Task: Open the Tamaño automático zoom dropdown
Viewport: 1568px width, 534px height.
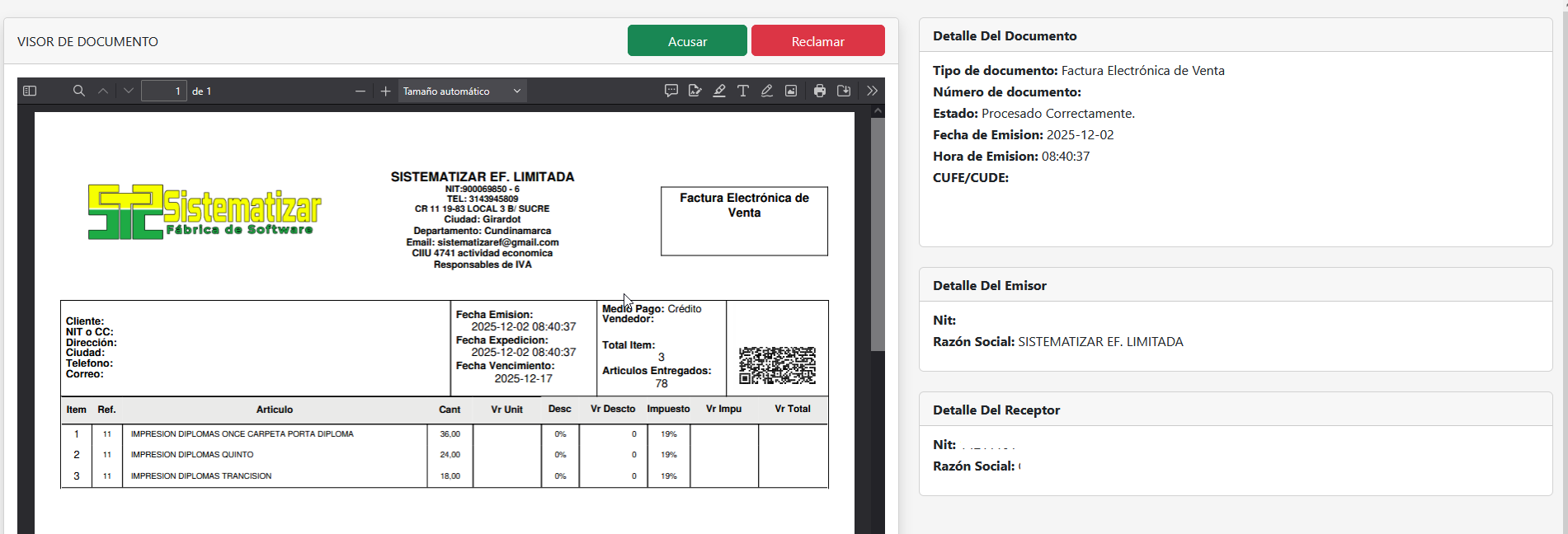Action: 462,91
